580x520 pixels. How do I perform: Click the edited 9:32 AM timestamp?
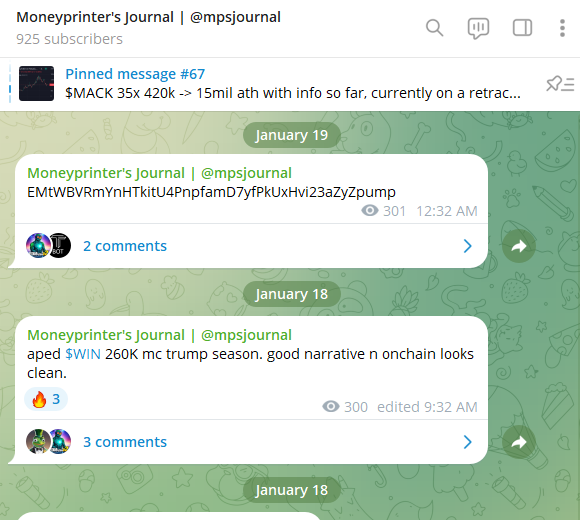(427, 407)
